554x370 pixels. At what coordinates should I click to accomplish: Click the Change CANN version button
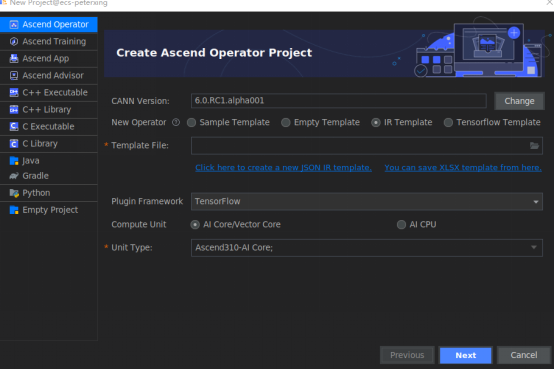(x=519, y=101)
